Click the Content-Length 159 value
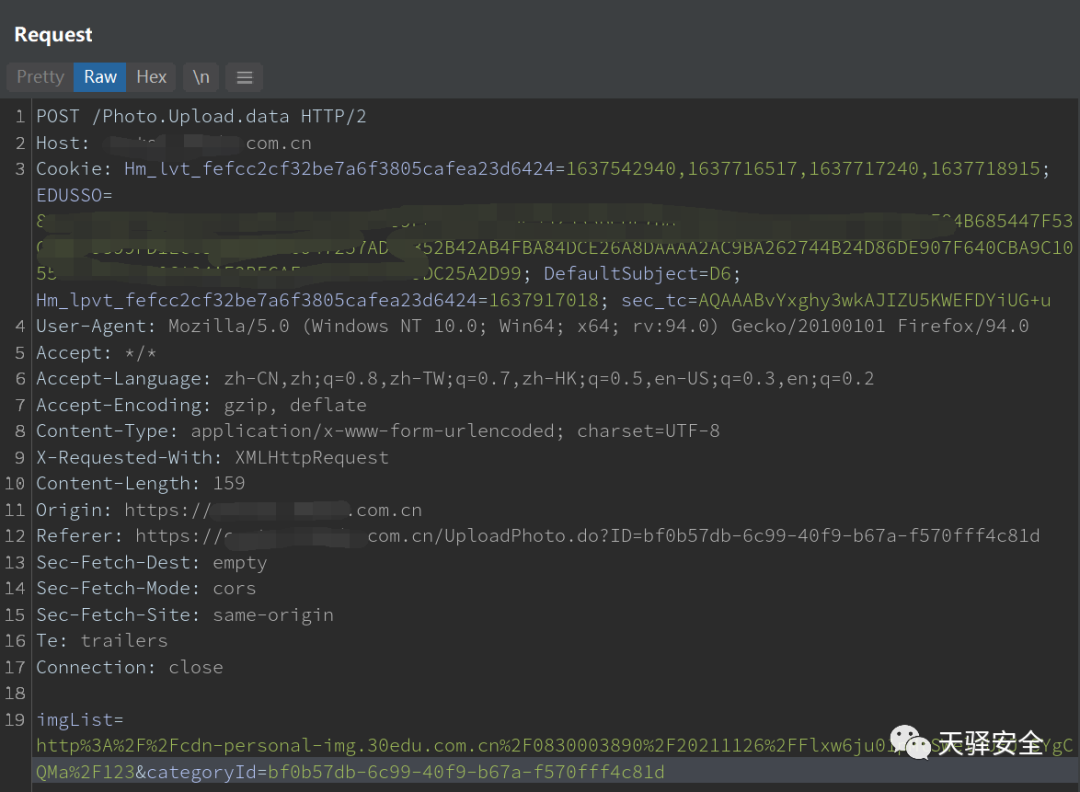 click(x=228, y=483)
